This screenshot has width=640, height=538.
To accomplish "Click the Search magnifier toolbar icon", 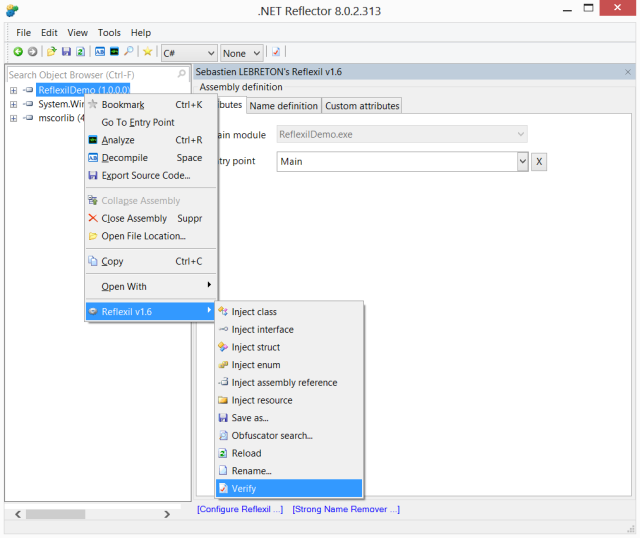I will [x=129, y=52].
